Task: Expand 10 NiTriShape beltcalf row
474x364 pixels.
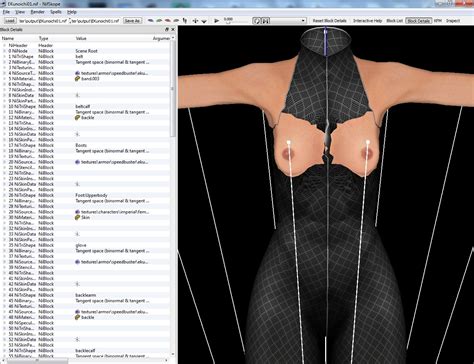Action: click(4, 106)
